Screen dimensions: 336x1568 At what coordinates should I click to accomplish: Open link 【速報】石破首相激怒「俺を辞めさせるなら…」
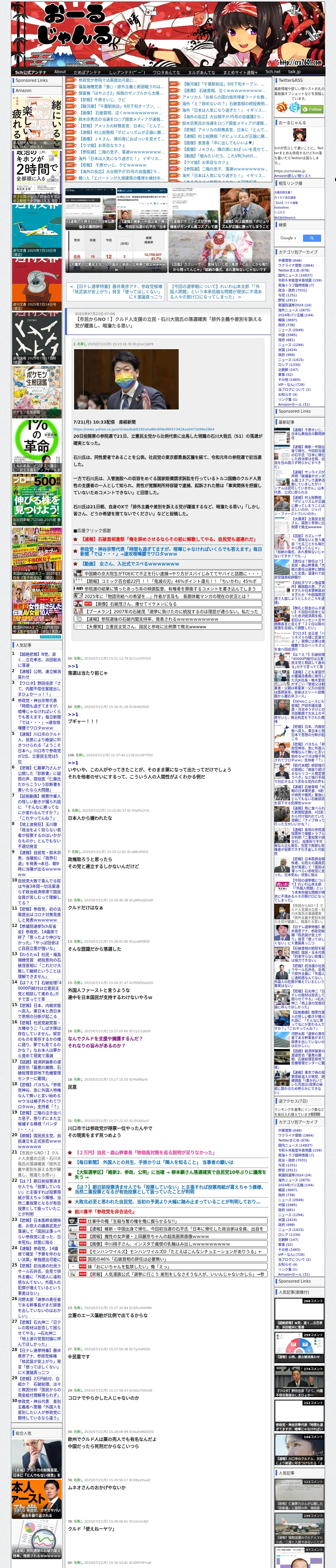[x=168, y=539]
